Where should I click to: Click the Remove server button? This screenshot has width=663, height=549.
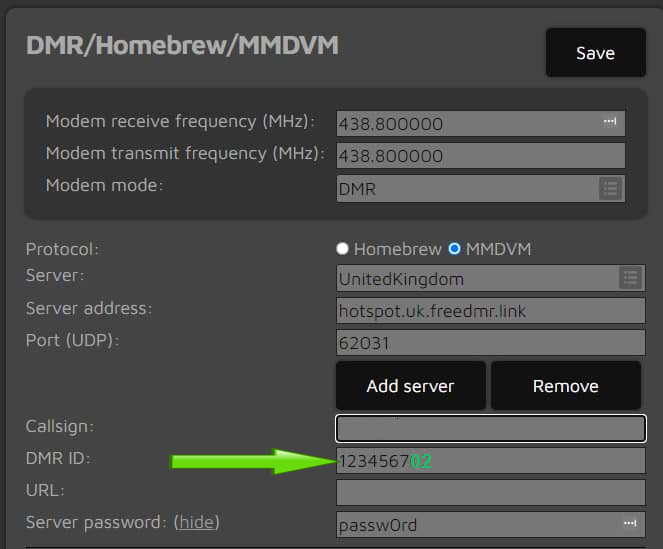pyautogui.click(x=566, y=385)
